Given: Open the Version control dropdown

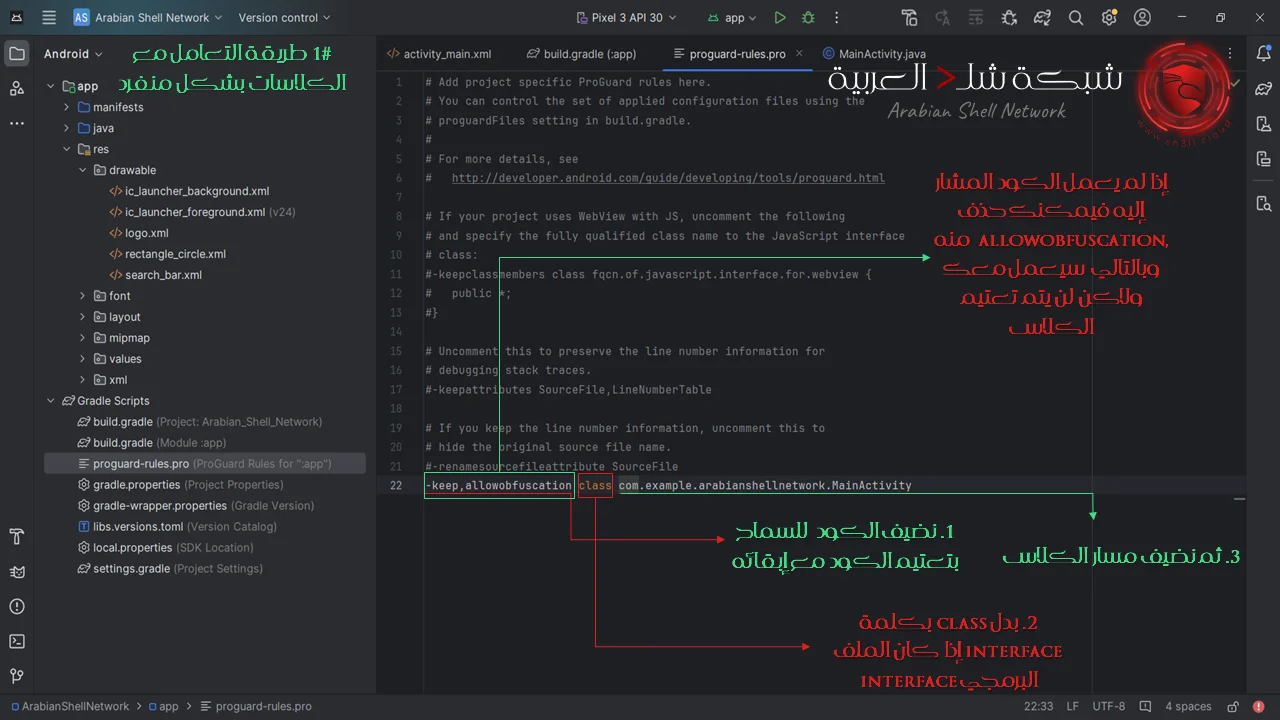Looking at the screenshot, I should click(284, 18).
